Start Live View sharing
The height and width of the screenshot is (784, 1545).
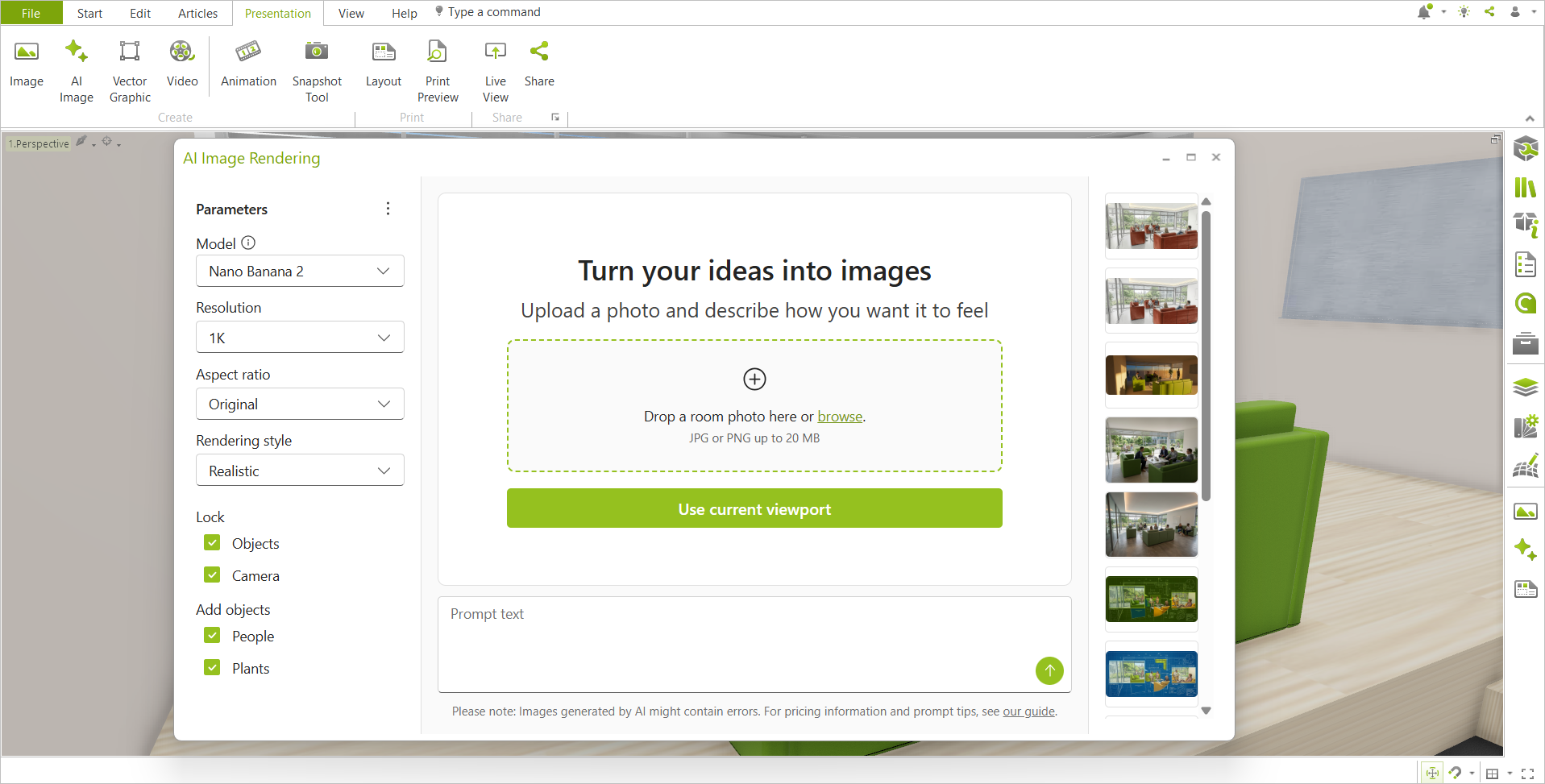[496, 71]
